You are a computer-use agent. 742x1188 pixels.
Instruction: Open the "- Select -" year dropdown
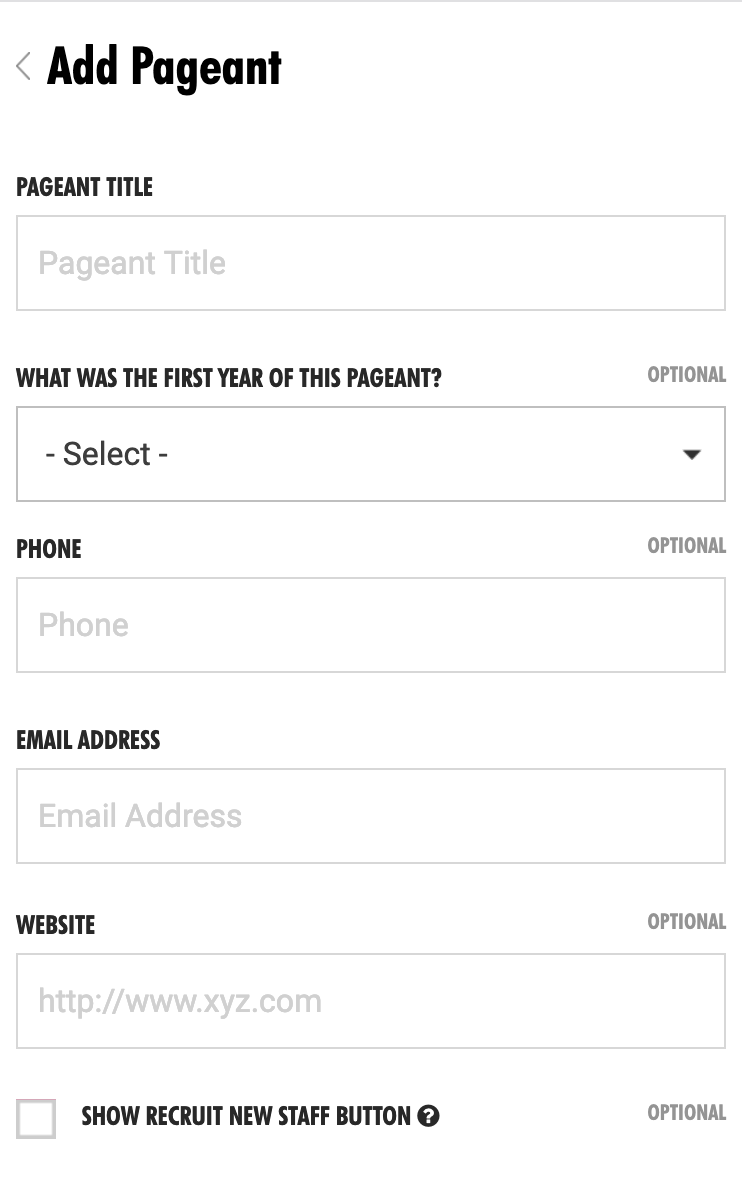coord(370,454)
